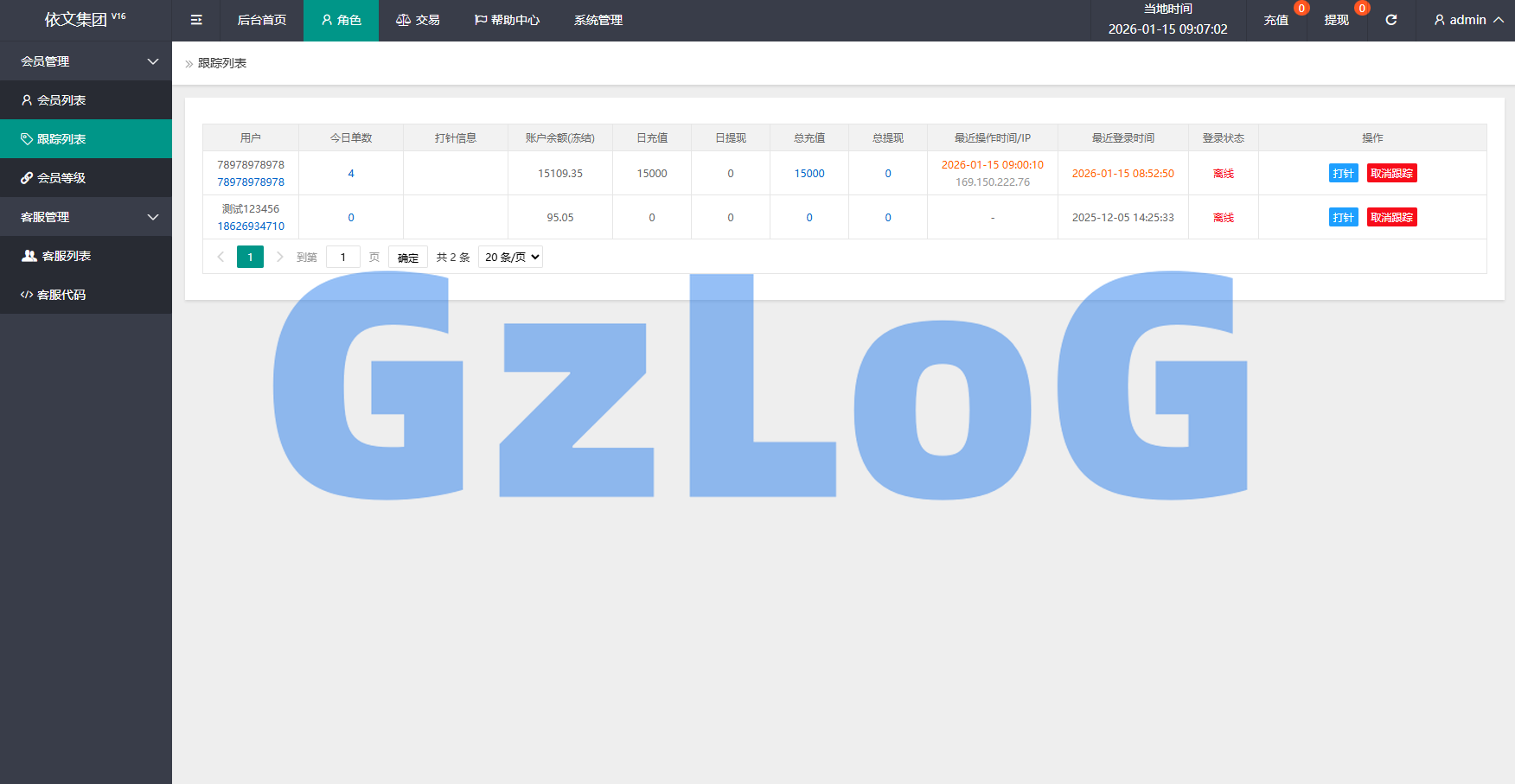Select 跟踪列表 tracking list sidebar item
1515x784 pixels.
pos(61,139)
